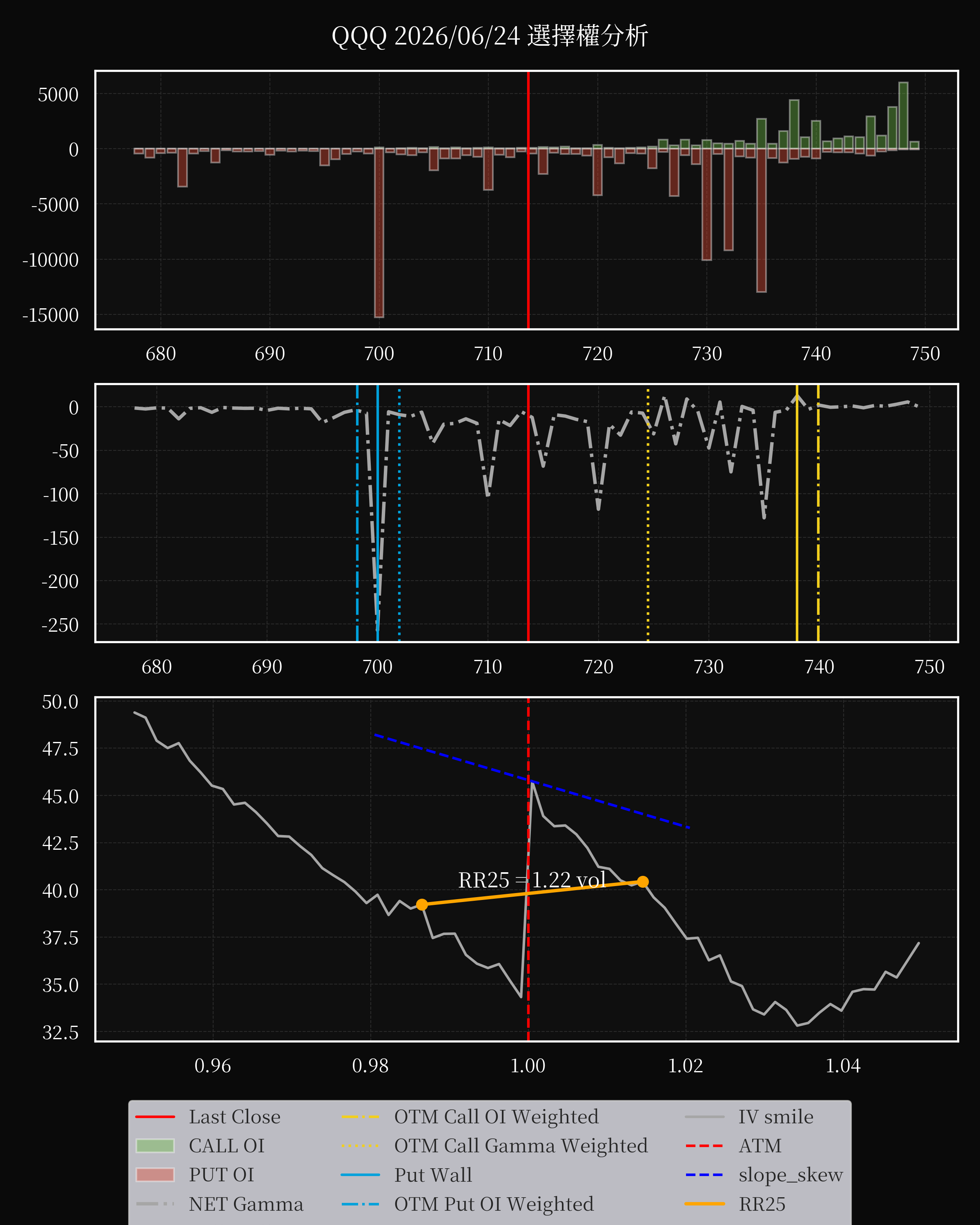Click the '-15000' y-axis label in top chart
This screenshot has height=1225, width=980.
tap(51, 315)
